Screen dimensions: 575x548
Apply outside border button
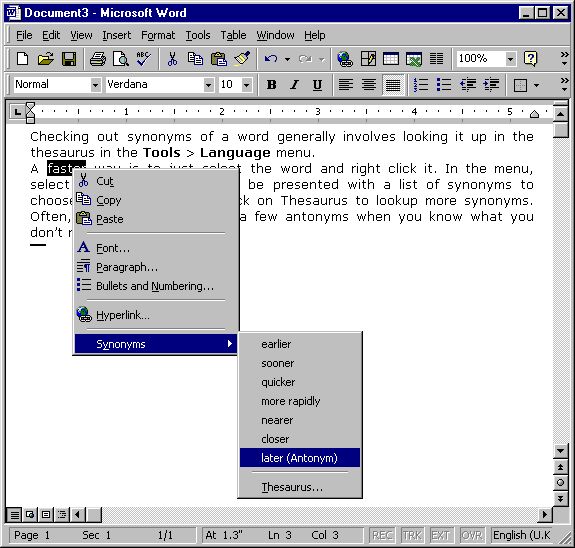[520, 85]
